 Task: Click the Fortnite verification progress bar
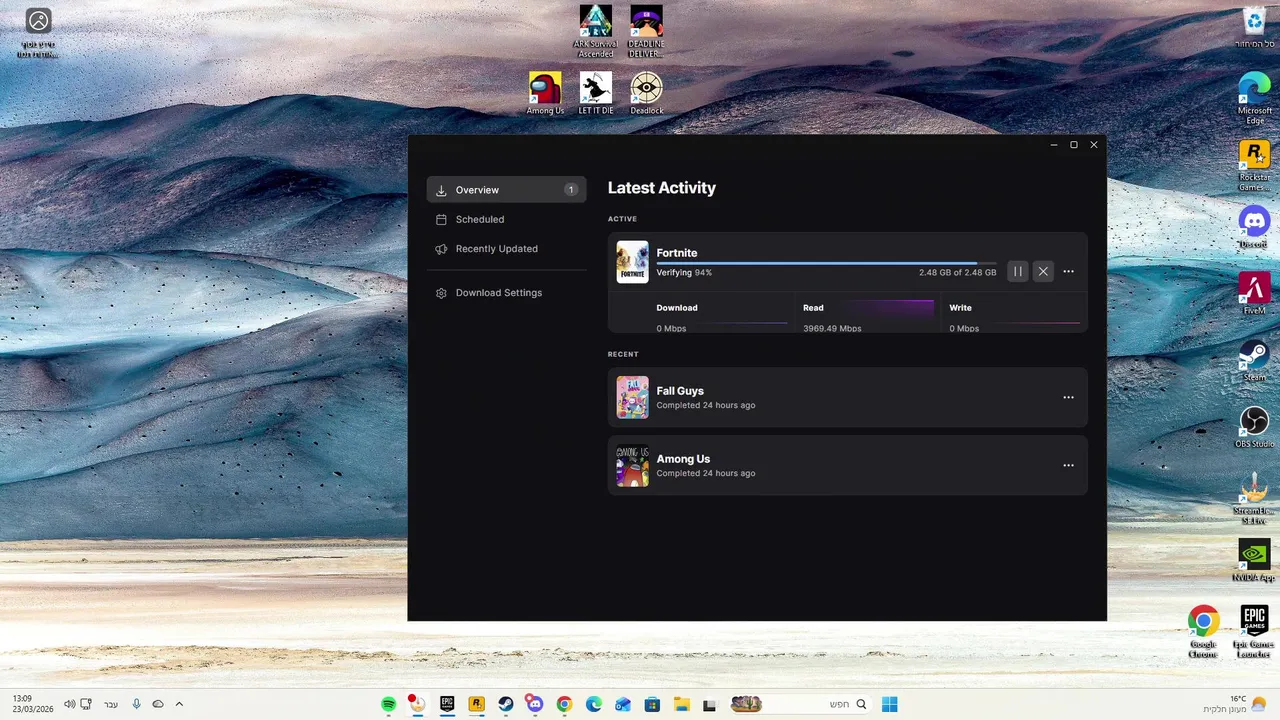coord(826,263)
